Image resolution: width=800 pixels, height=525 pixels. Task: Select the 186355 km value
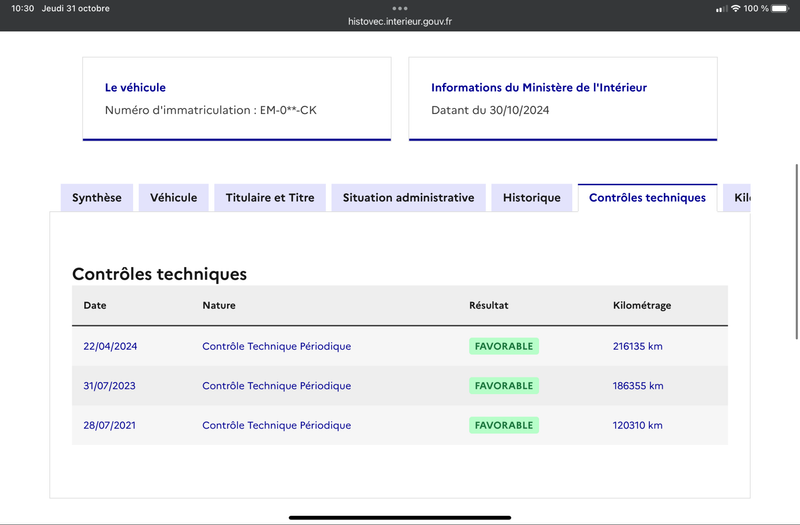tap(638, 386)
